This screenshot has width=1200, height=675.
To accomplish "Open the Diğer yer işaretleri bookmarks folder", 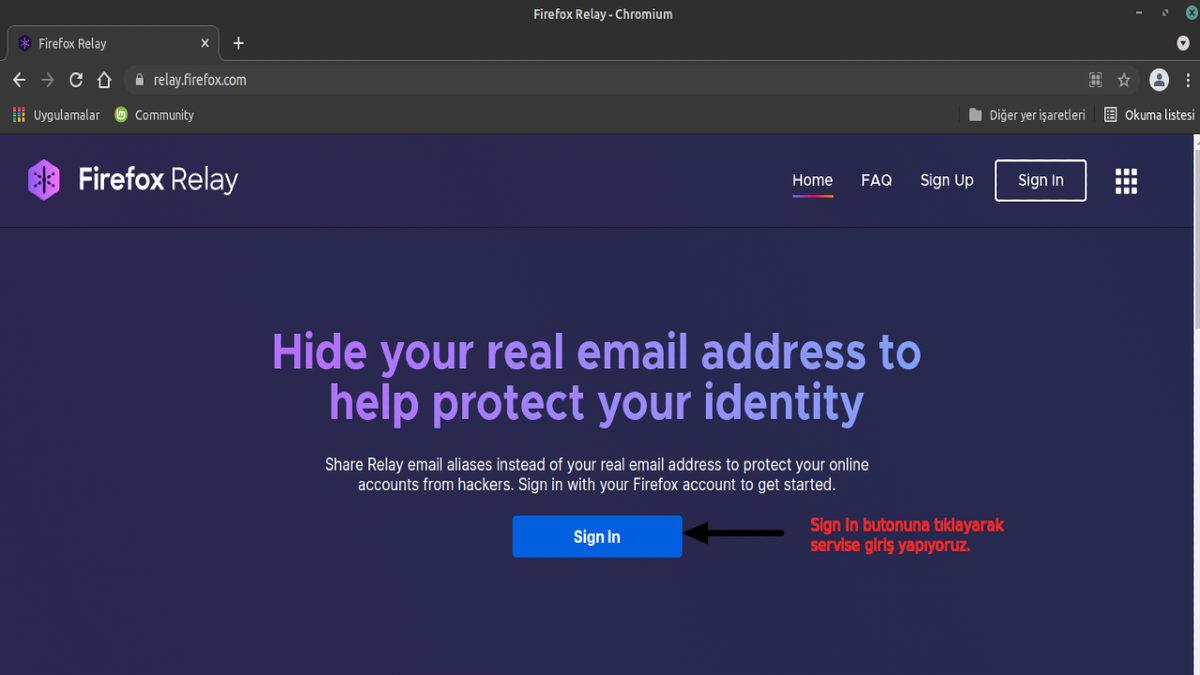I will [x=1026, y=114].
